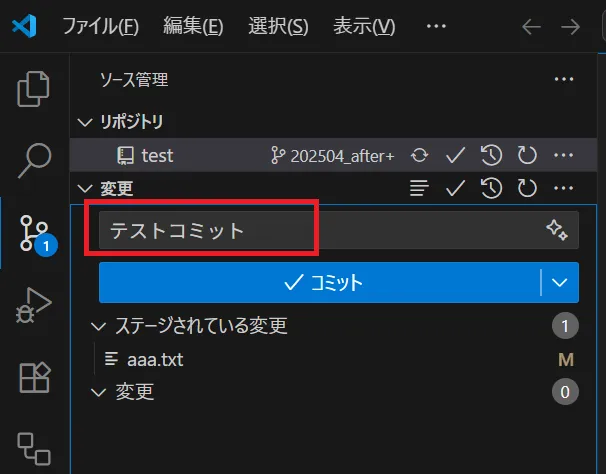This screenshot has height=474, width=606.
Task: Click the コミット button
Action: click(x=320, y=283)
